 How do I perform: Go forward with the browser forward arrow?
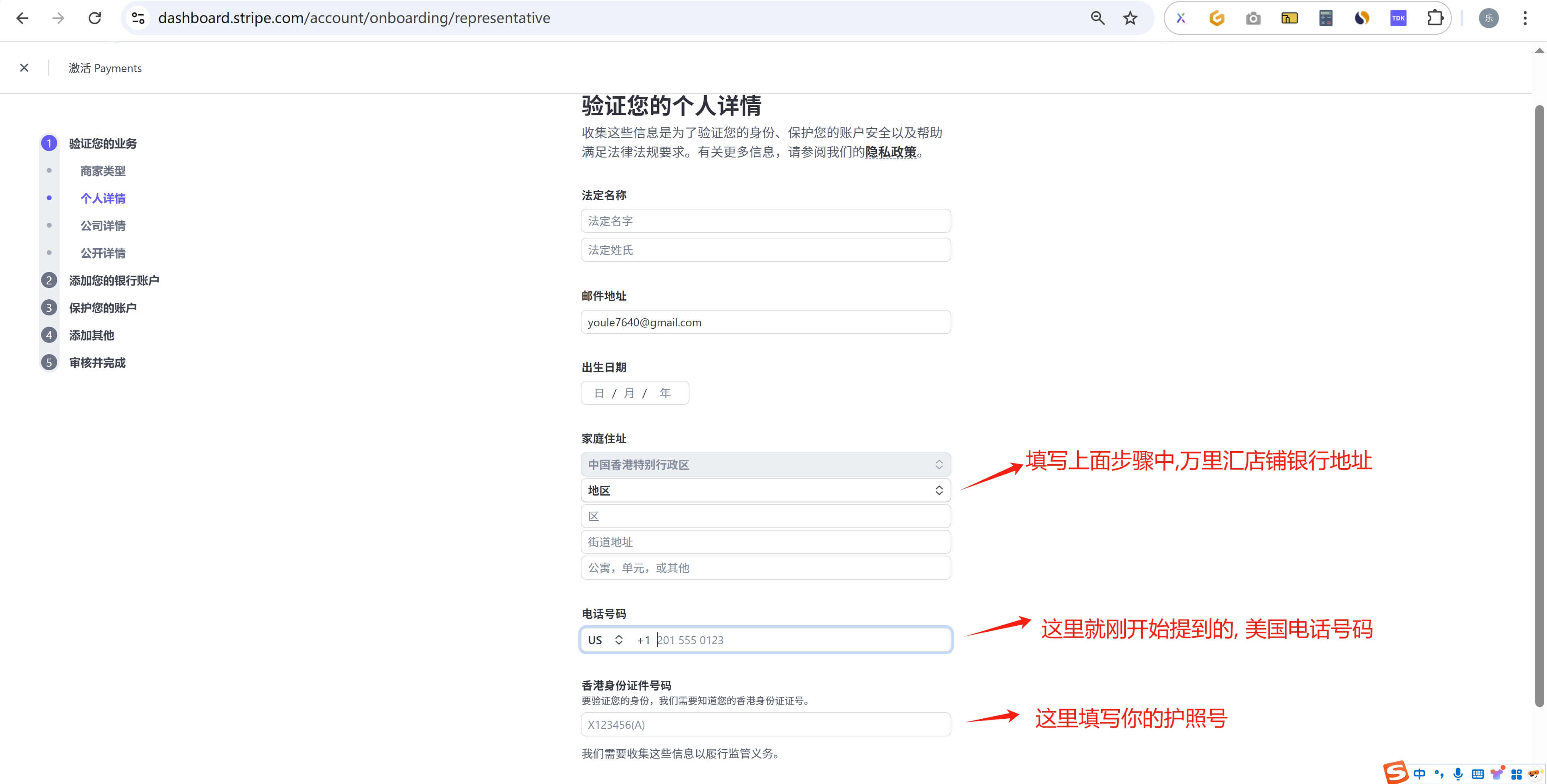coord(58,18)
